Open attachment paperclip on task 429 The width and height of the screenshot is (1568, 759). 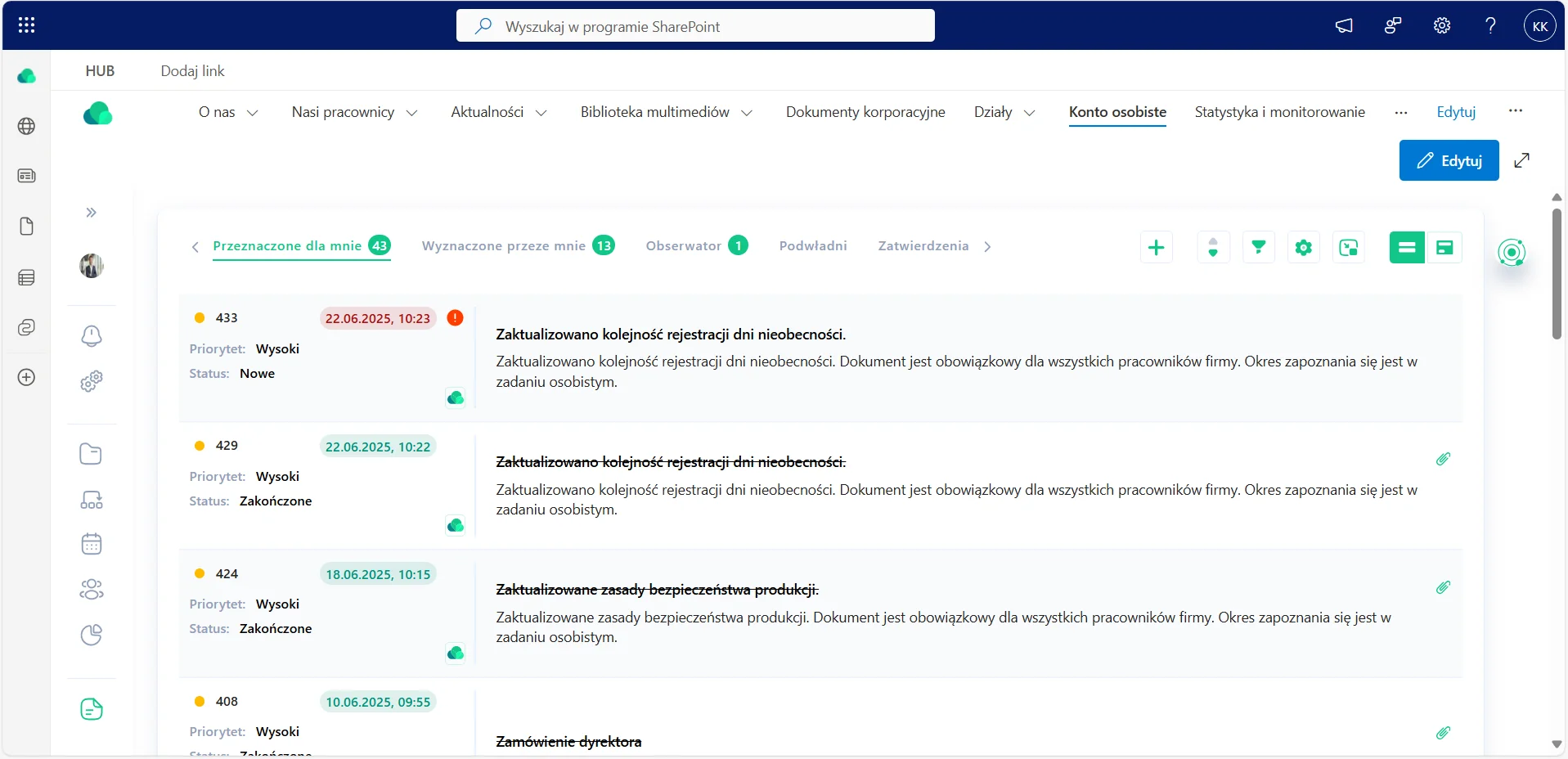pos(1443,459)
